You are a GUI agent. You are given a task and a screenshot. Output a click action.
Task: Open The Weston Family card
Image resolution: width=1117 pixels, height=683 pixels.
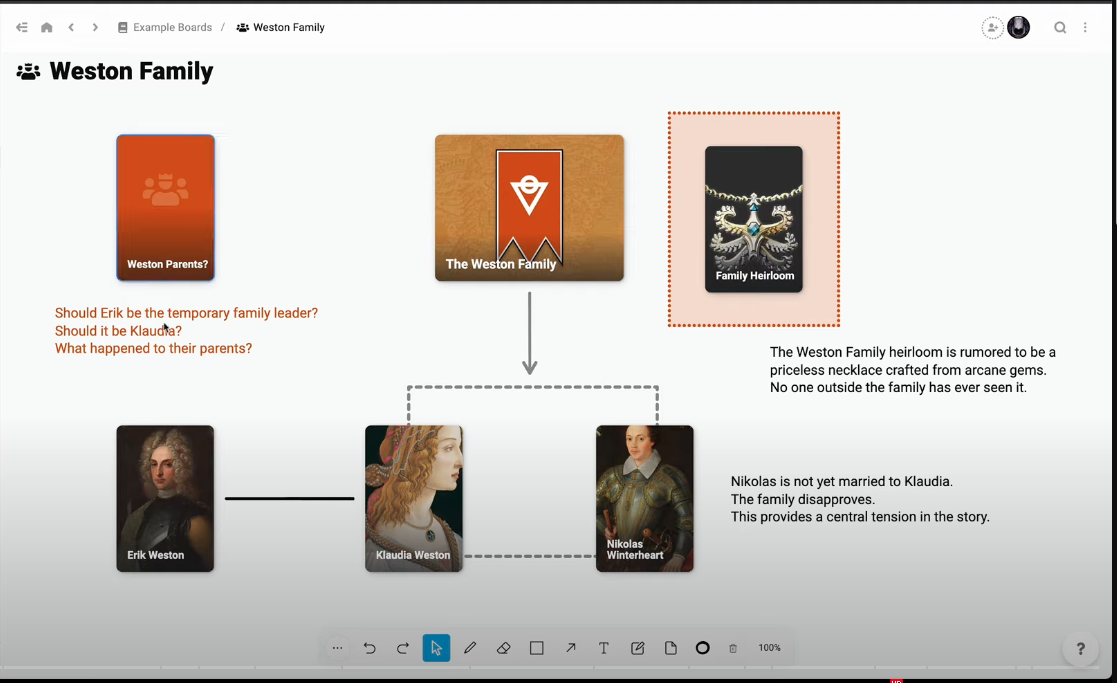pos(529,207)
